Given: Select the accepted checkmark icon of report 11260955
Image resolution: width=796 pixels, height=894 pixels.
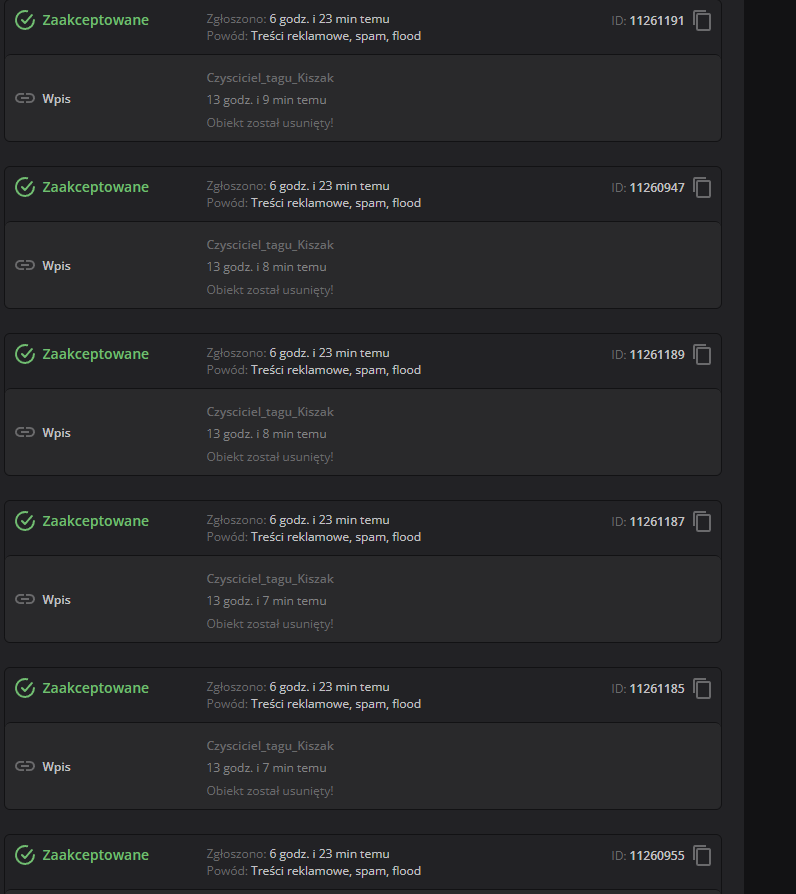Looking at the screenshot, I should tap(25, 855).
